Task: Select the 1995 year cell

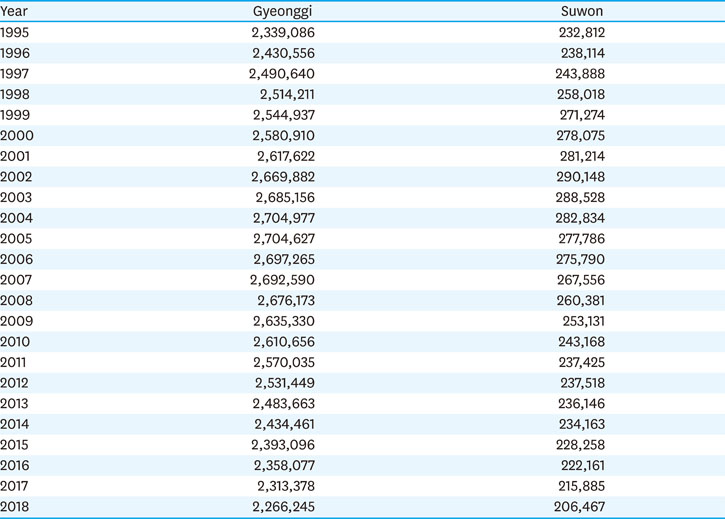Action: point(15,32)
